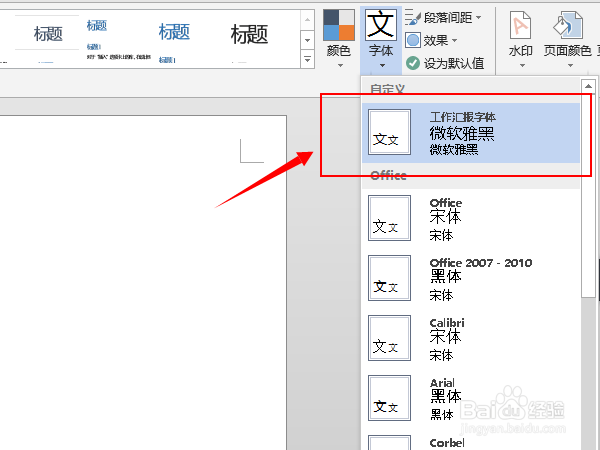Click the dropdown arrow under 颜色

point(340,66)
